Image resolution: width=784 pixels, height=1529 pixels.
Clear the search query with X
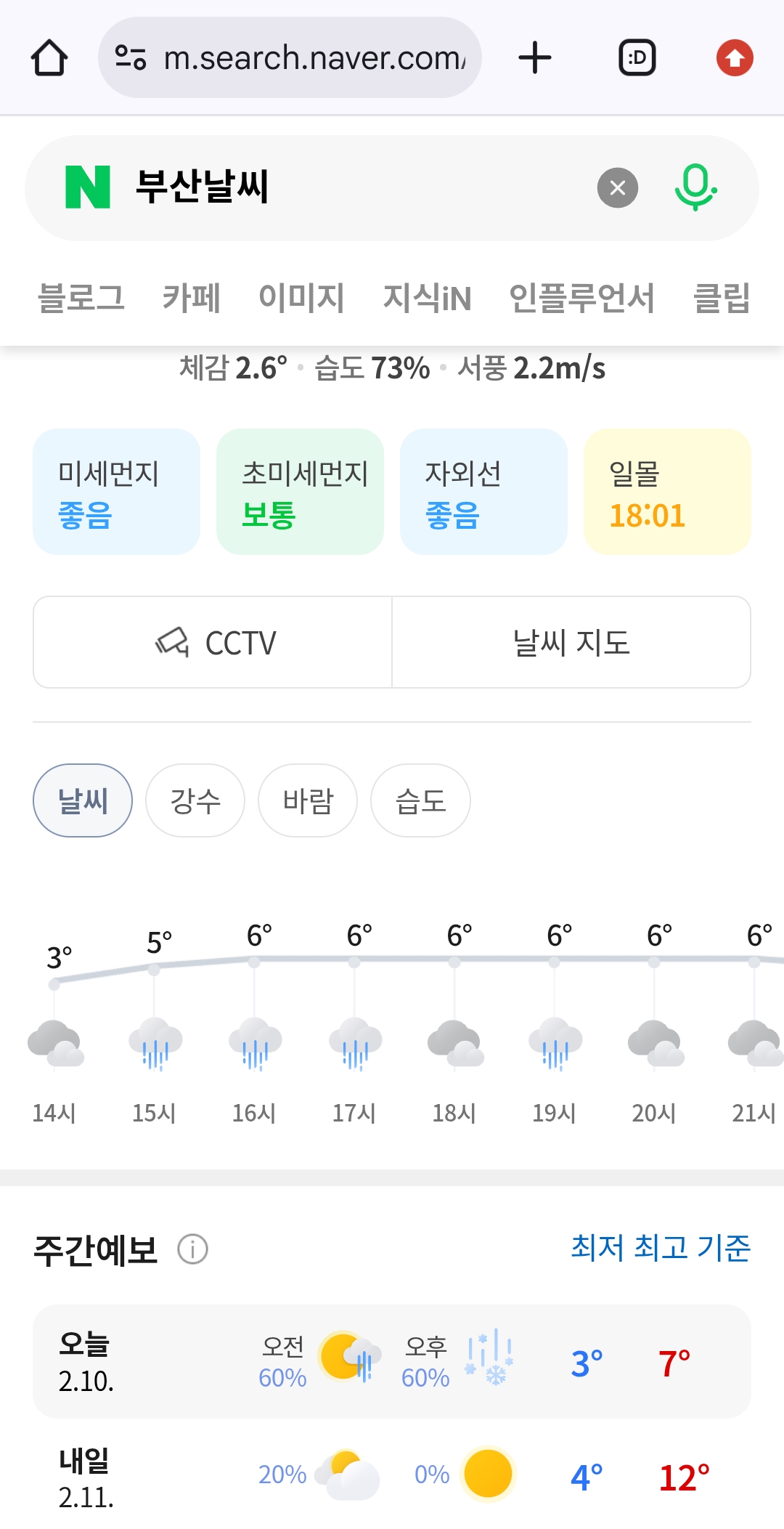[618, 188]
